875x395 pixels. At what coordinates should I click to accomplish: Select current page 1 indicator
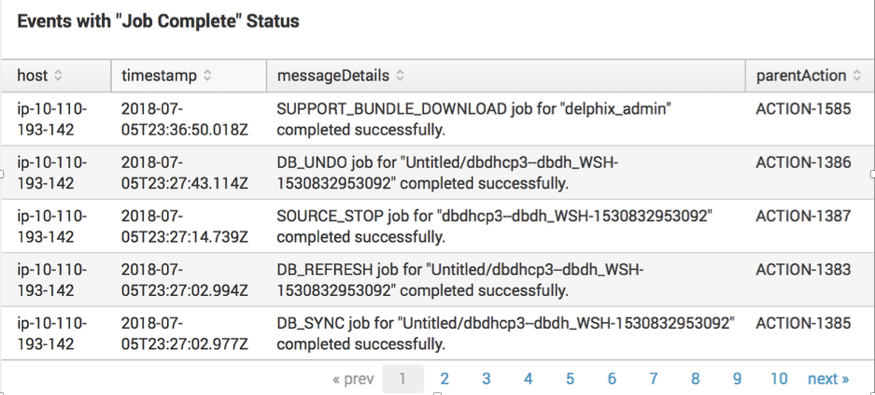tap(402, 379)
